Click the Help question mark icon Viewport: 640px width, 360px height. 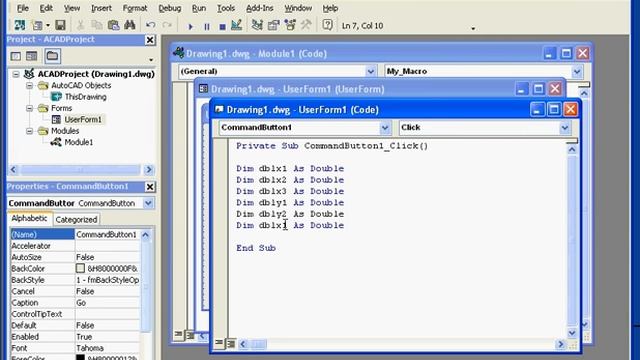point(327,25)
